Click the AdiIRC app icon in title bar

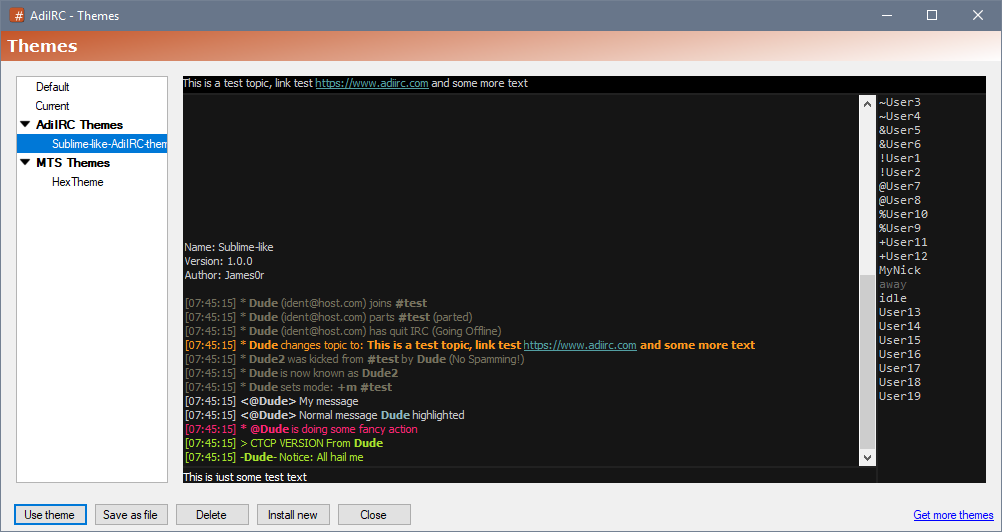tap(18, 15)
